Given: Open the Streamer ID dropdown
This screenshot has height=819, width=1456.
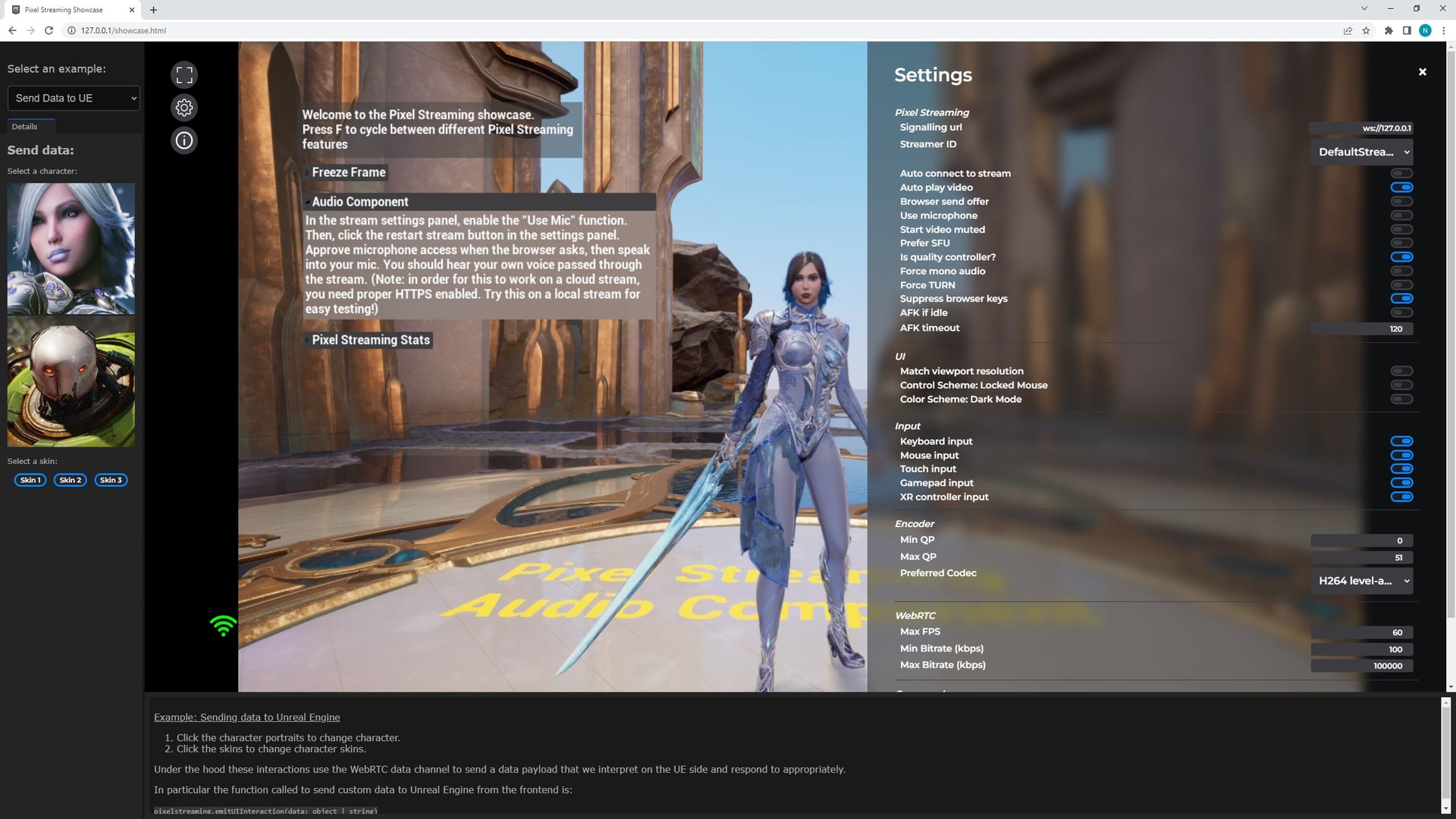Looking at the screenshot, I should click(1360, 152).
